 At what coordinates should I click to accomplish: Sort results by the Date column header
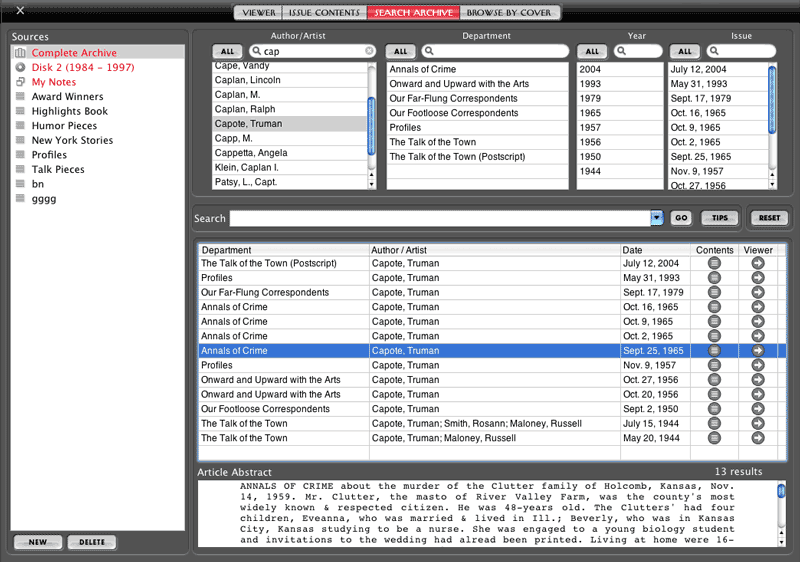tap(655, 250)
